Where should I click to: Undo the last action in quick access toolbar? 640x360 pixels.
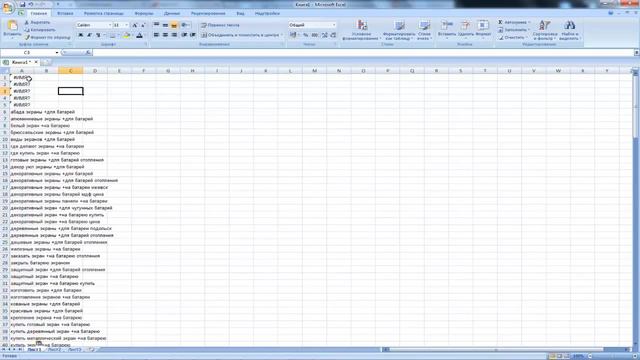[31, 4]
